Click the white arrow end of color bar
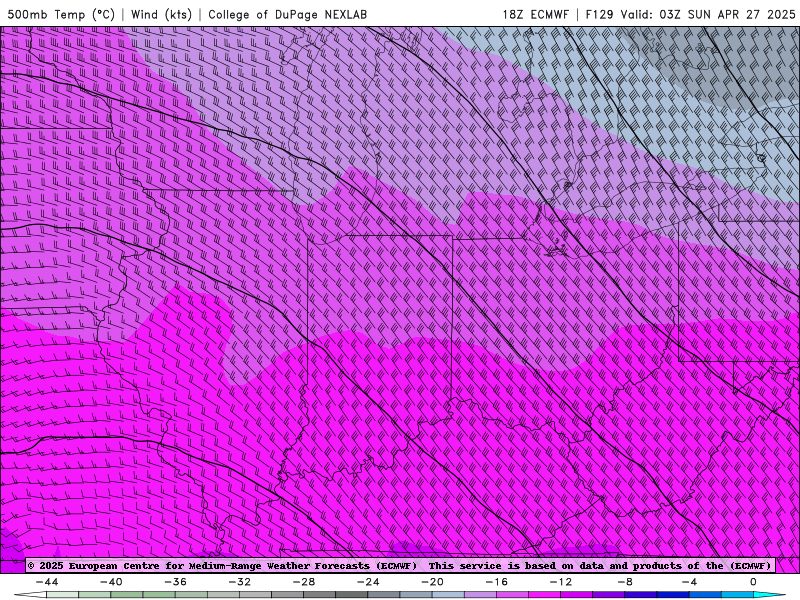This screenshot has height=600, width=800. click(30, 595)
